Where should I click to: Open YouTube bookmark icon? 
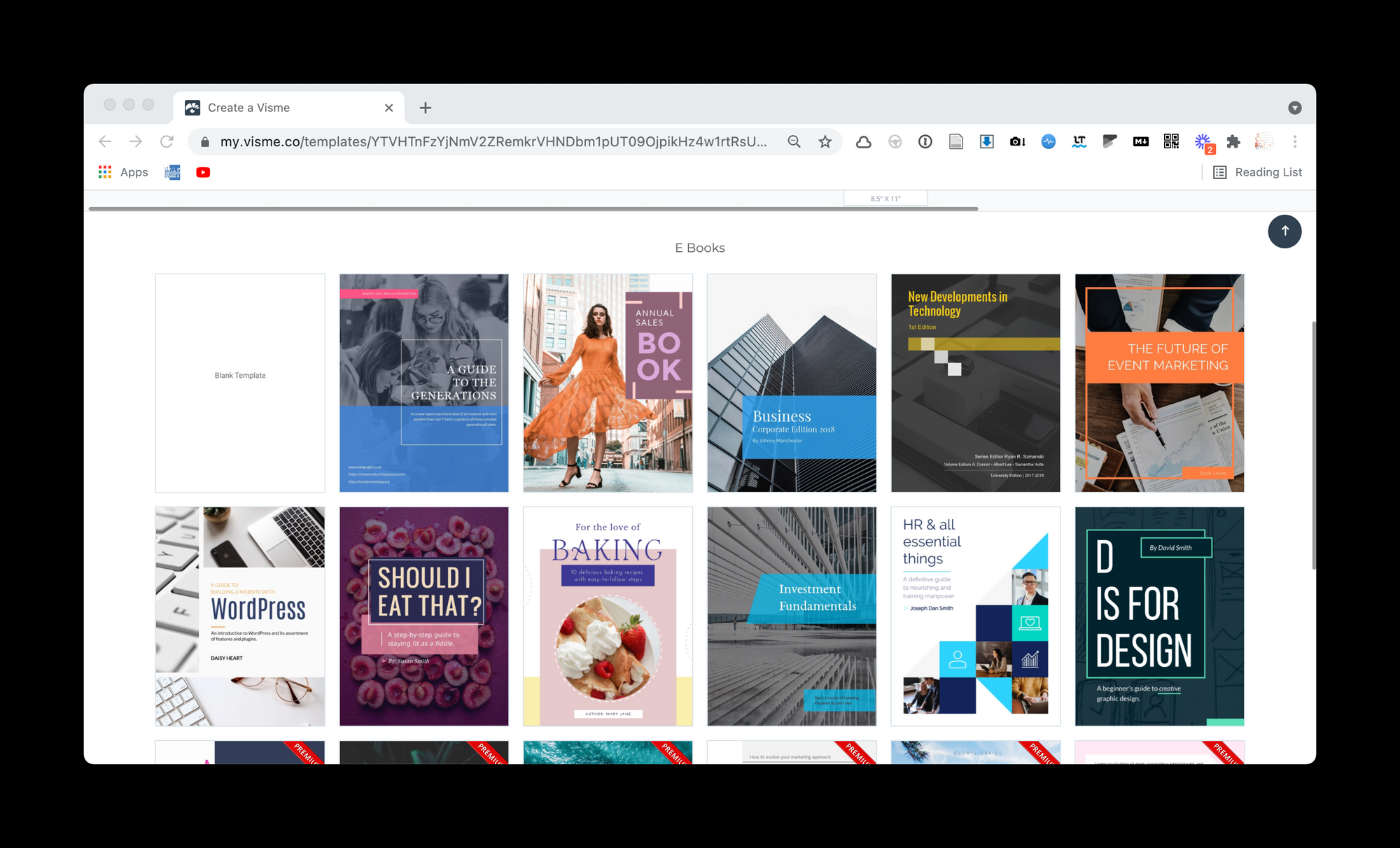pyautogui.click(x=203, y=172)
